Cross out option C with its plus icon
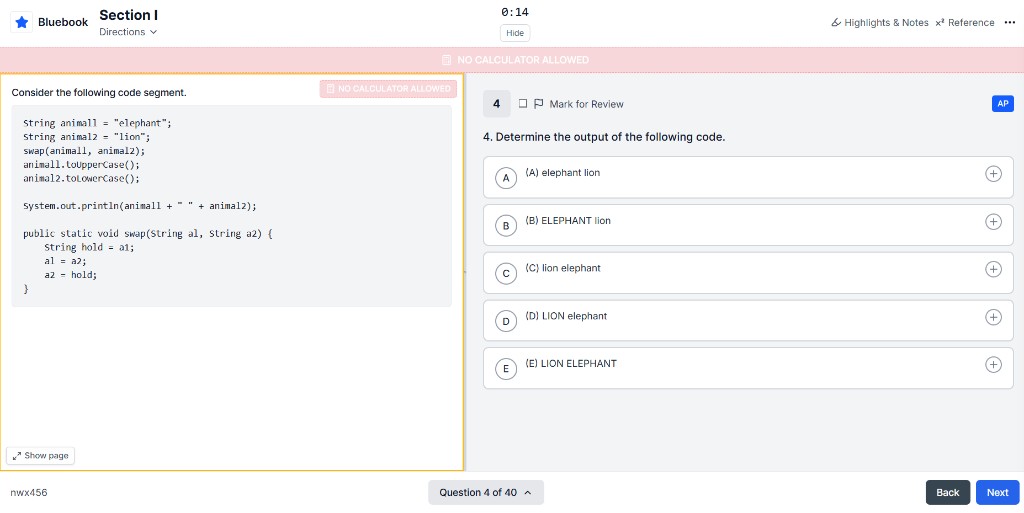 pyautogui.click(x=993, y=269)
